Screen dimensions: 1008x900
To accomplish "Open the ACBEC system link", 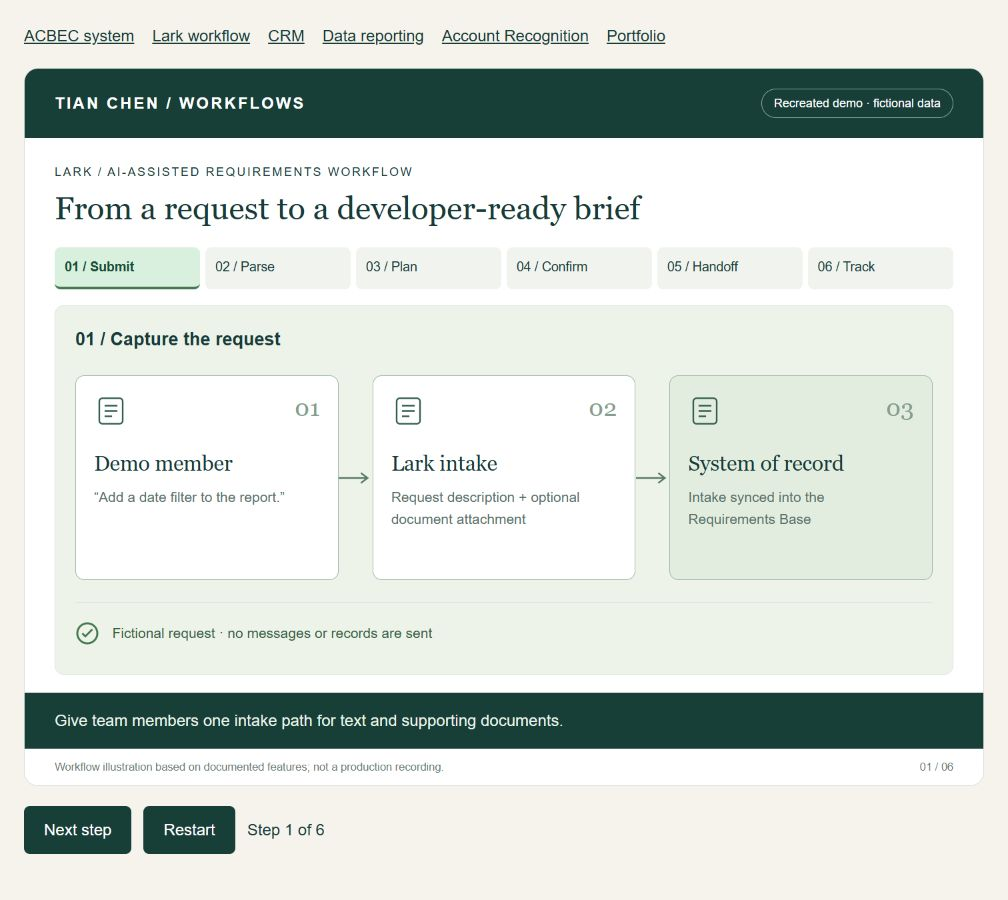I will pos(79,36).
